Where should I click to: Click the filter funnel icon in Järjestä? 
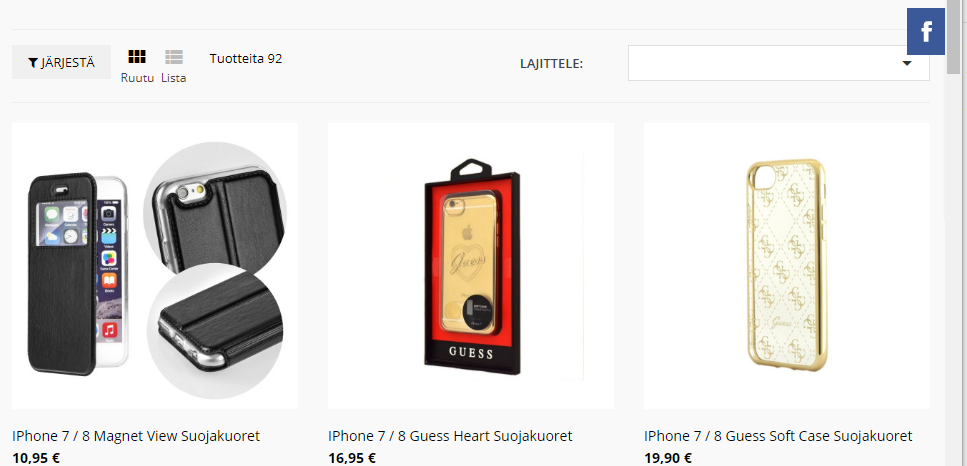coord(33,63)
